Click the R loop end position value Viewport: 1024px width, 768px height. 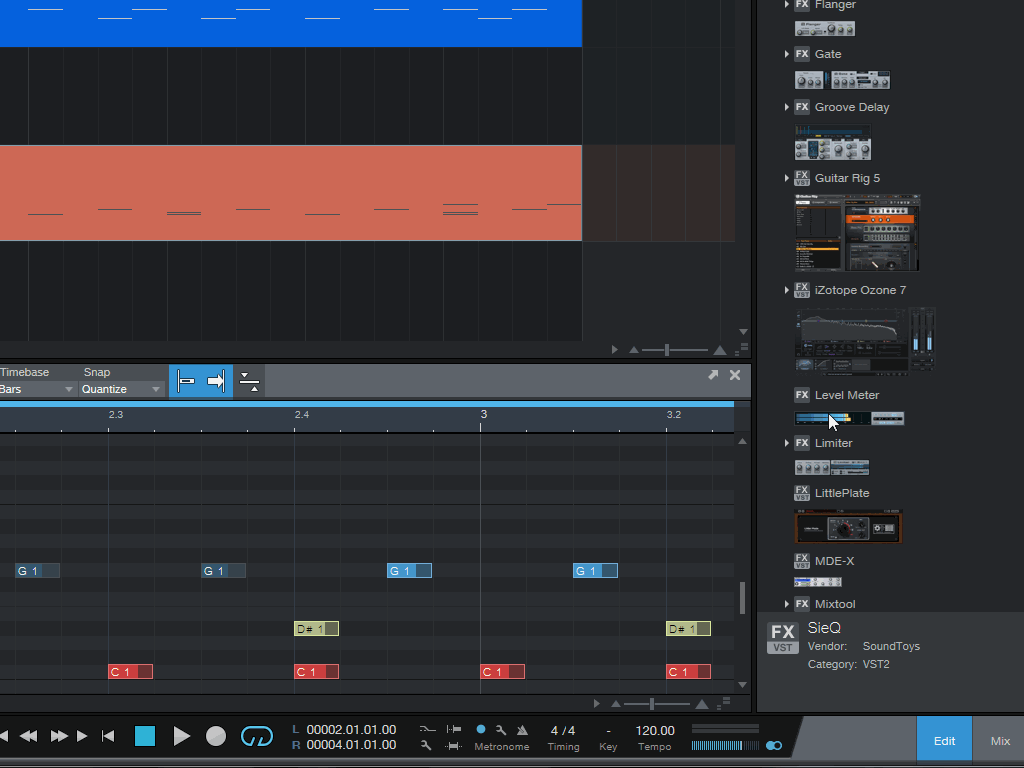(x=351, y=744)
